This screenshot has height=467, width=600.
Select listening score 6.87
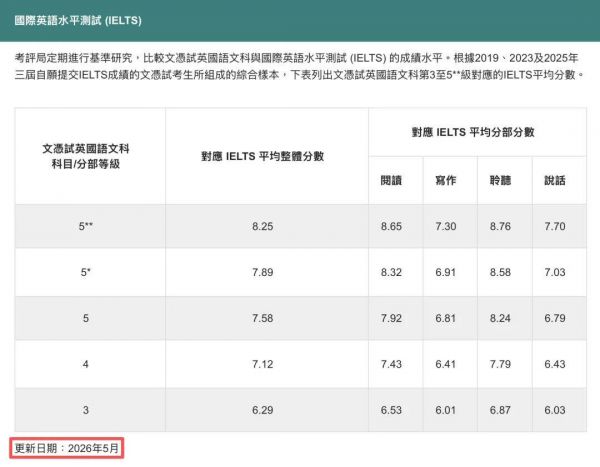tap(500, 410)
